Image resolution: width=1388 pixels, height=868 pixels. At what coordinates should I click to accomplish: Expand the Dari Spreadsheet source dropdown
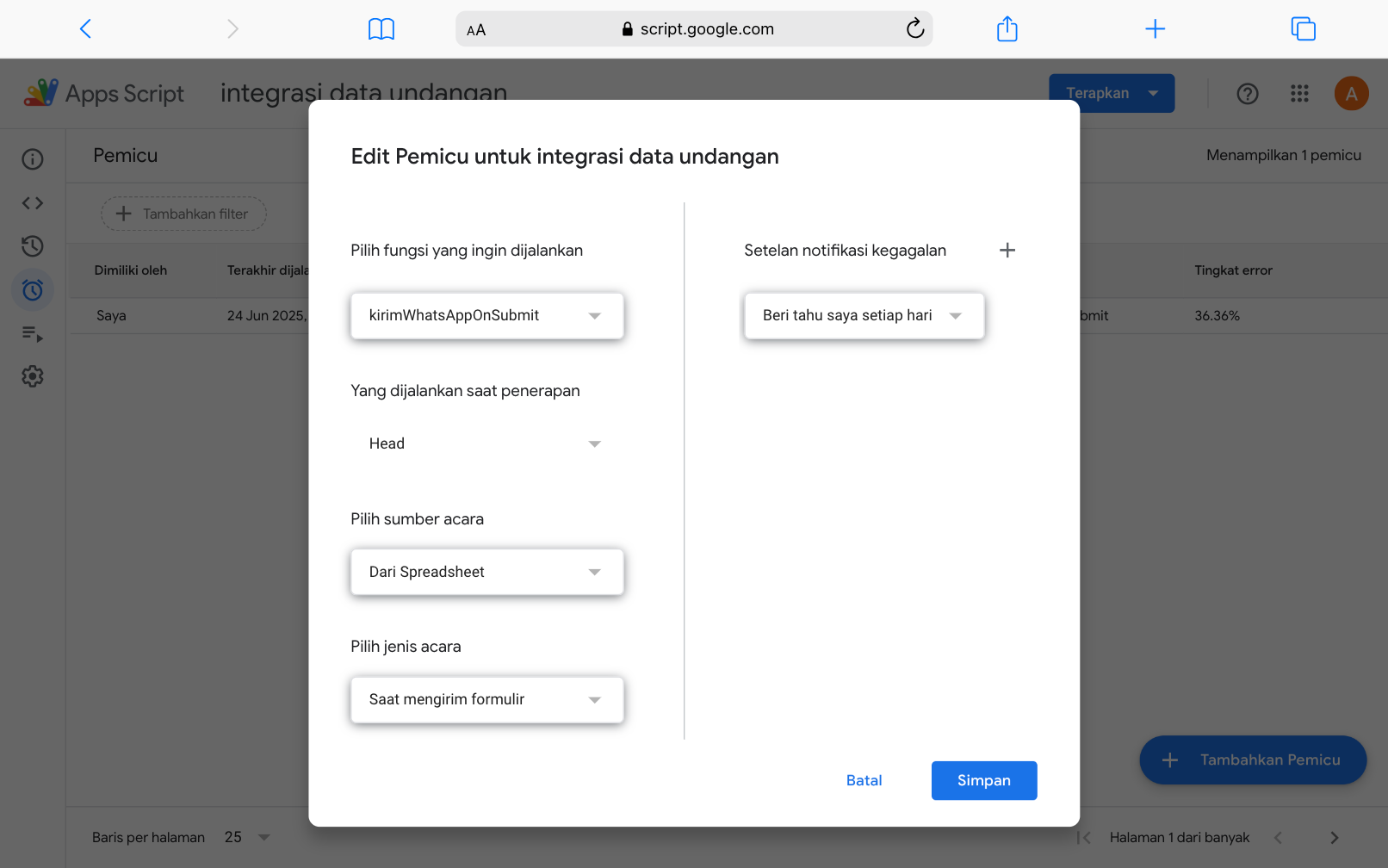[486, 573]
